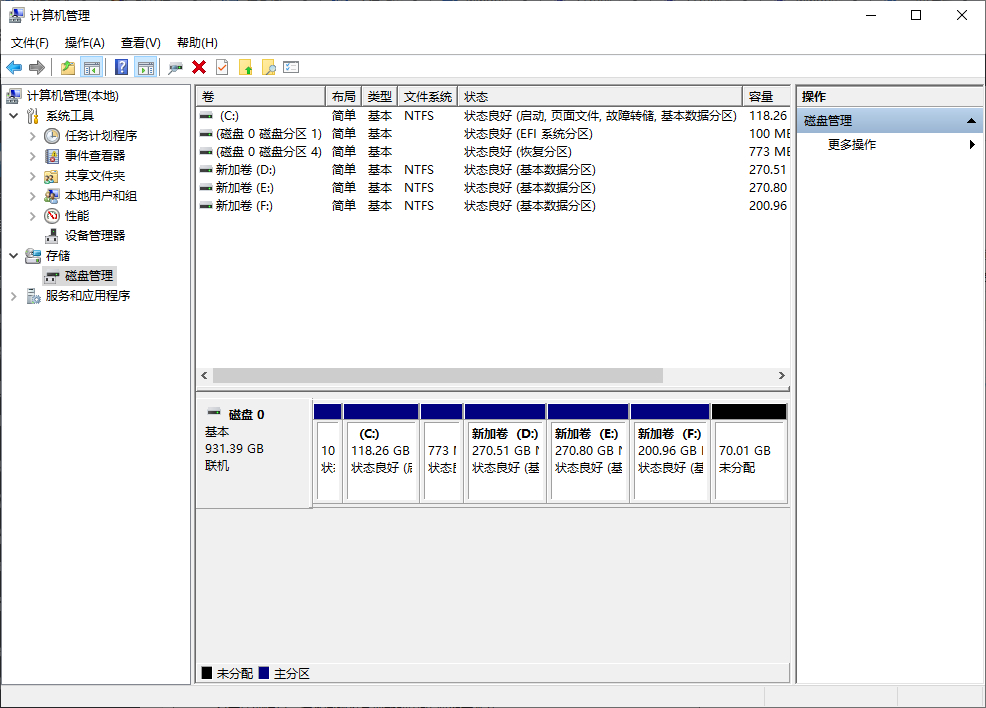986x708 pixels.
Task: Click the red X delete volume icon
Action: pos(198,67)
